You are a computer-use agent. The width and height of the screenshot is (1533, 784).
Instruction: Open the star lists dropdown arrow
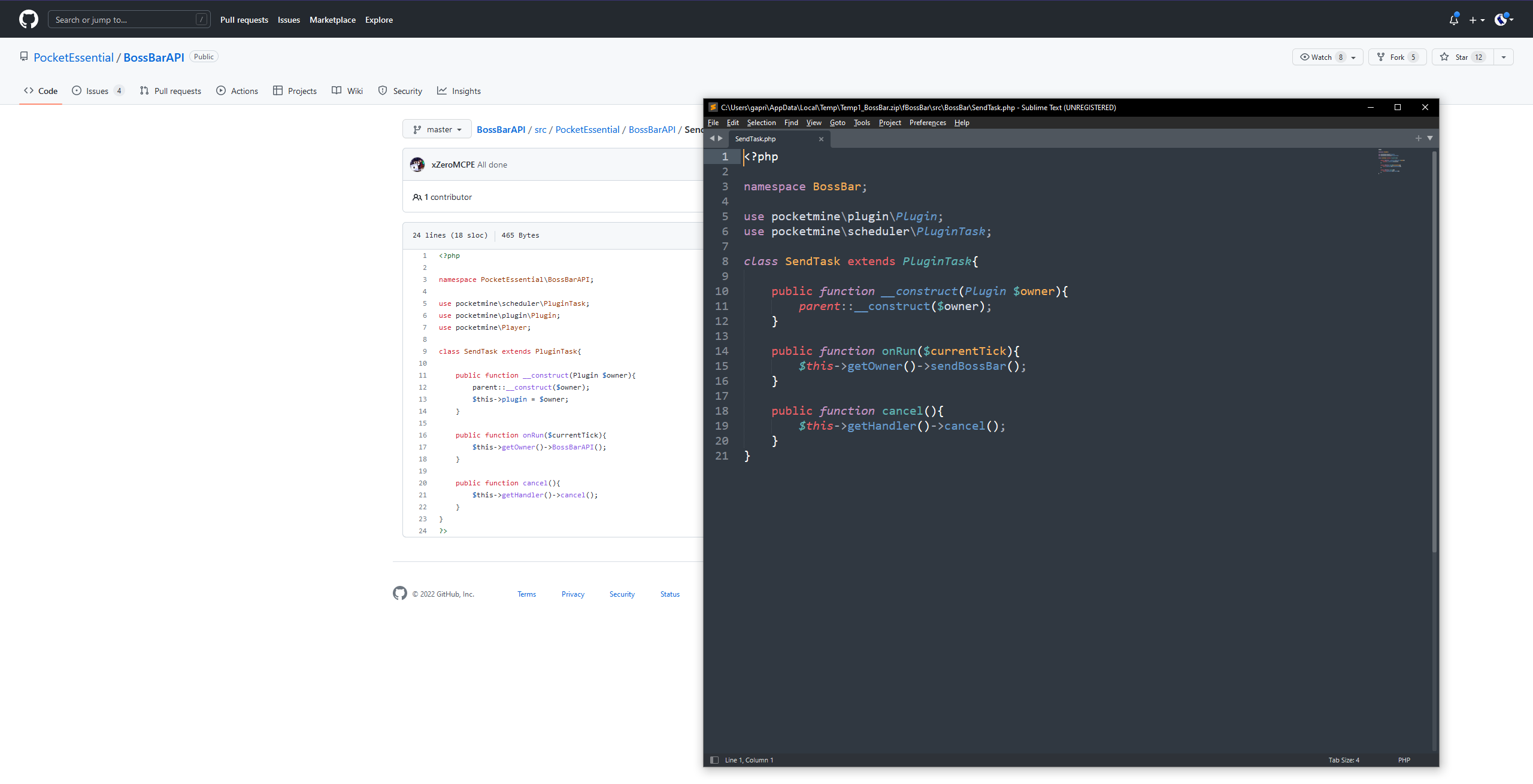[1504, 57]
